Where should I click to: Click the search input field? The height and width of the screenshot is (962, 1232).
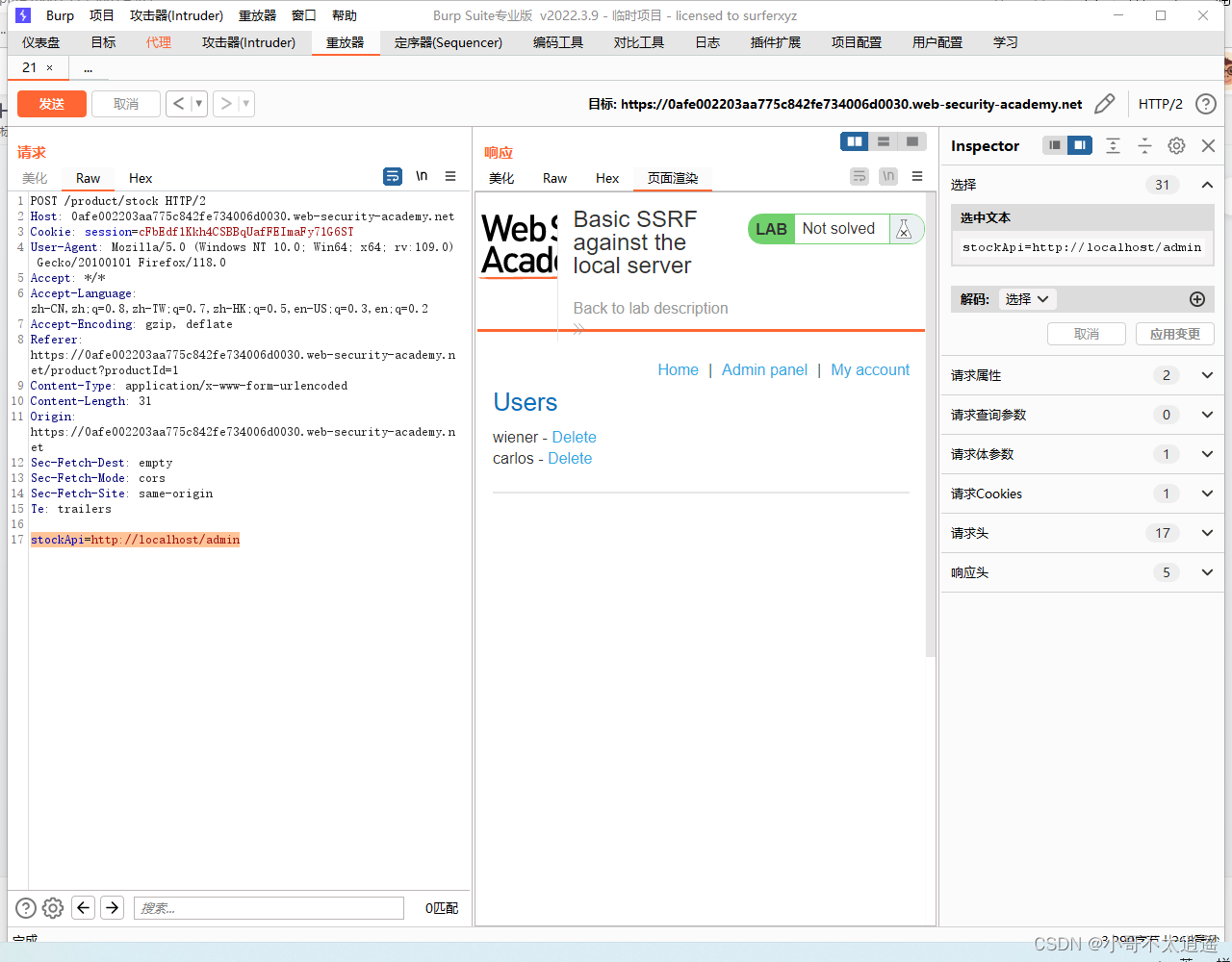click(x=269, y=907)
